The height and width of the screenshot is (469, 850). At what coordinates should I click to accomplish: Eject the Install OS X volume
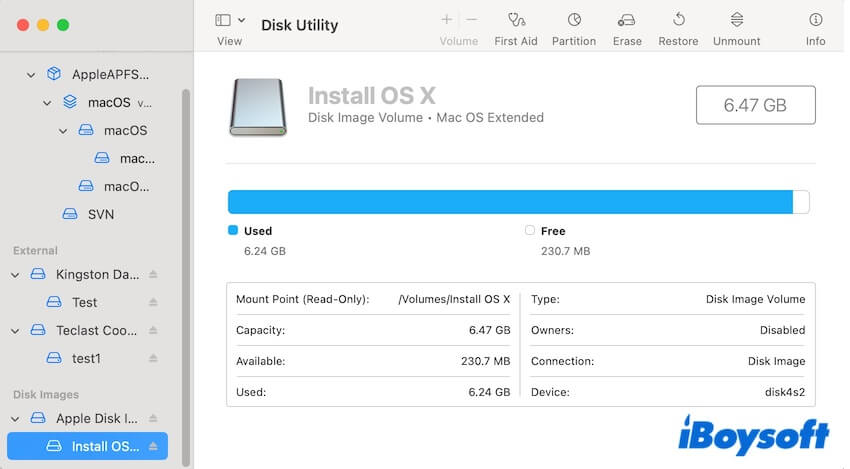153,446
